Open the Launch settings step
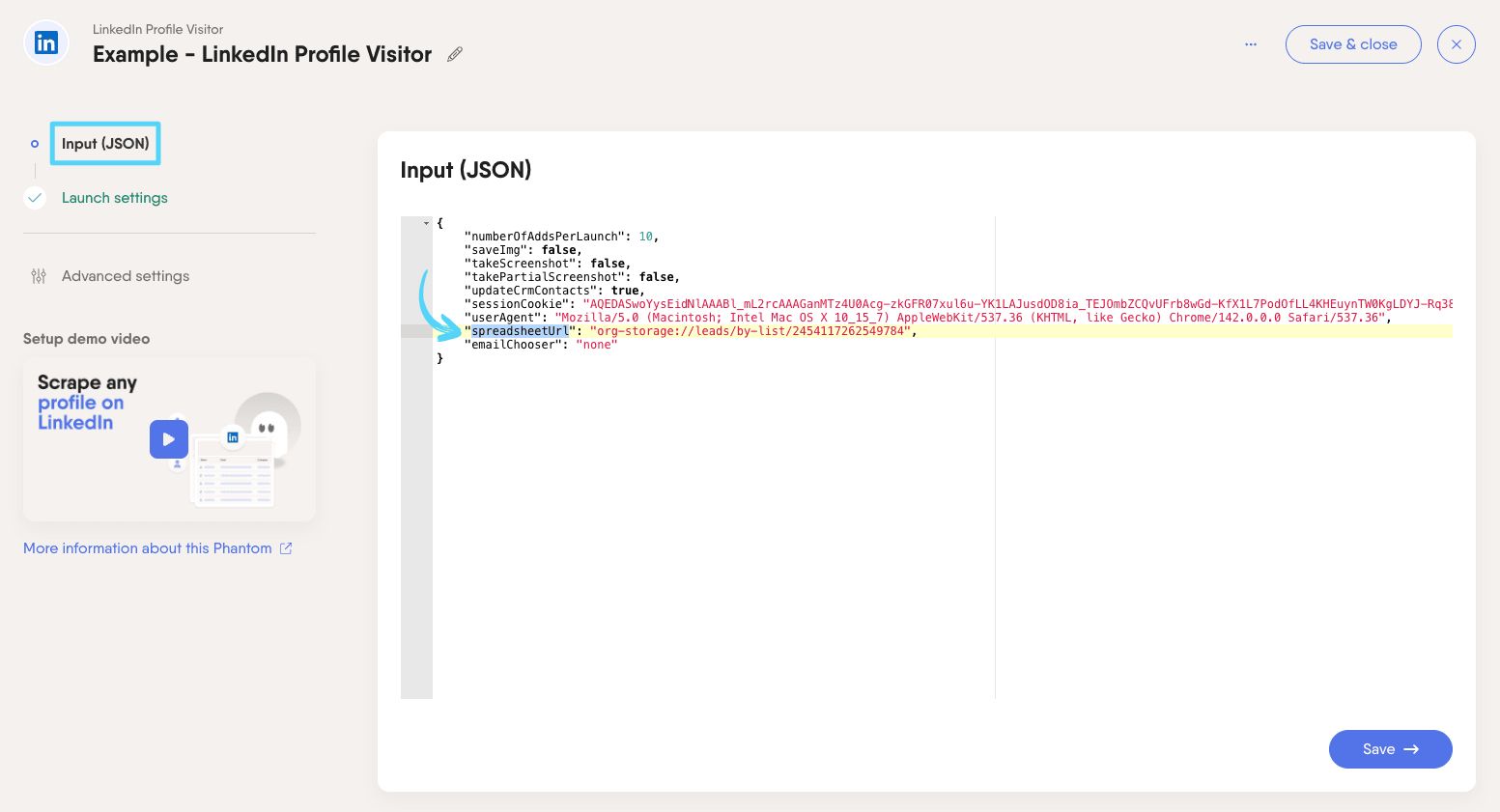1500x812 pixels. pyautogui.click(x=114, y=197)
